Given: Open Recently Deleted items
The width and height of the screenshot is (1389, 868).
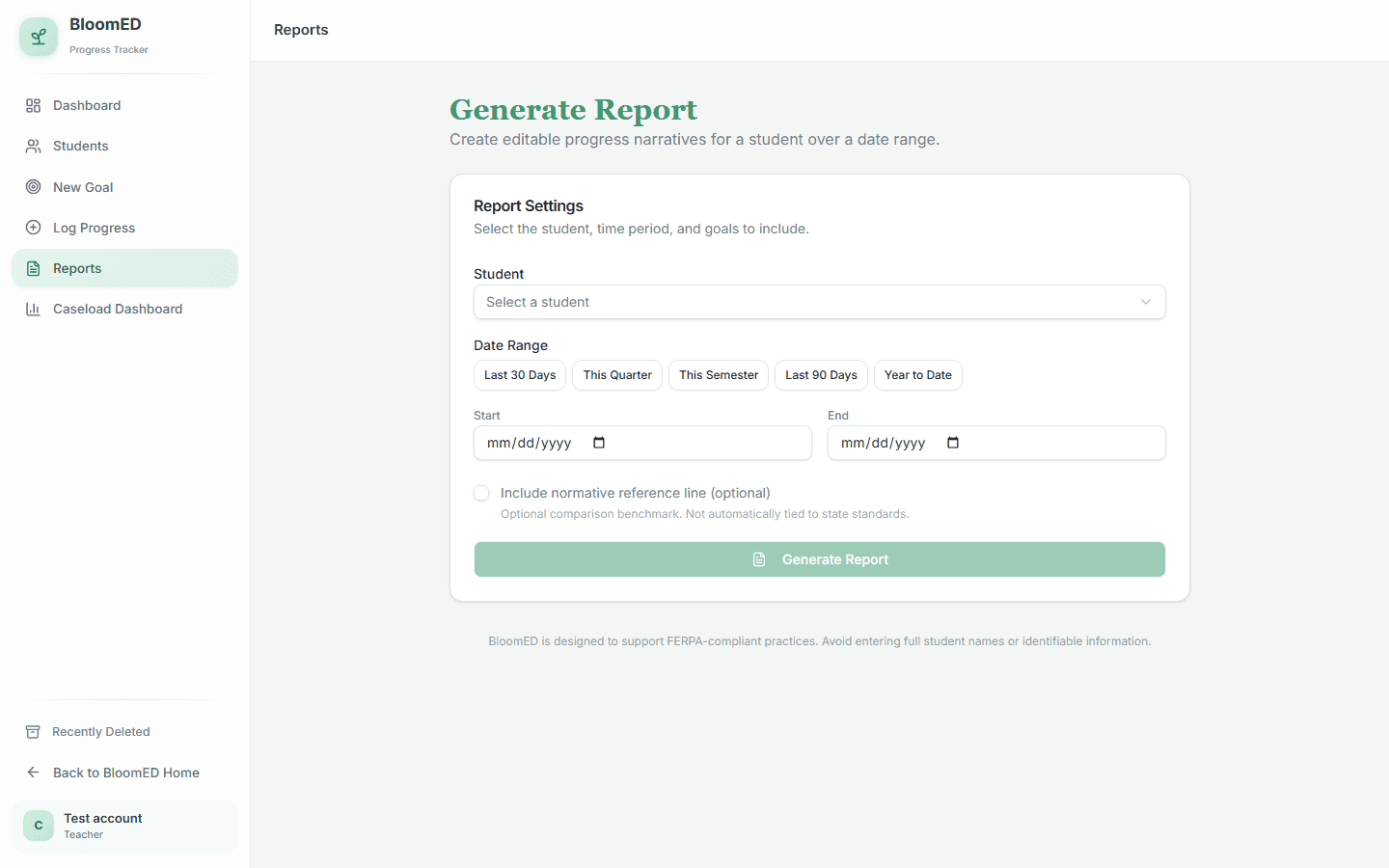Looking at the screenshot, I should click(x=124, y=732).
